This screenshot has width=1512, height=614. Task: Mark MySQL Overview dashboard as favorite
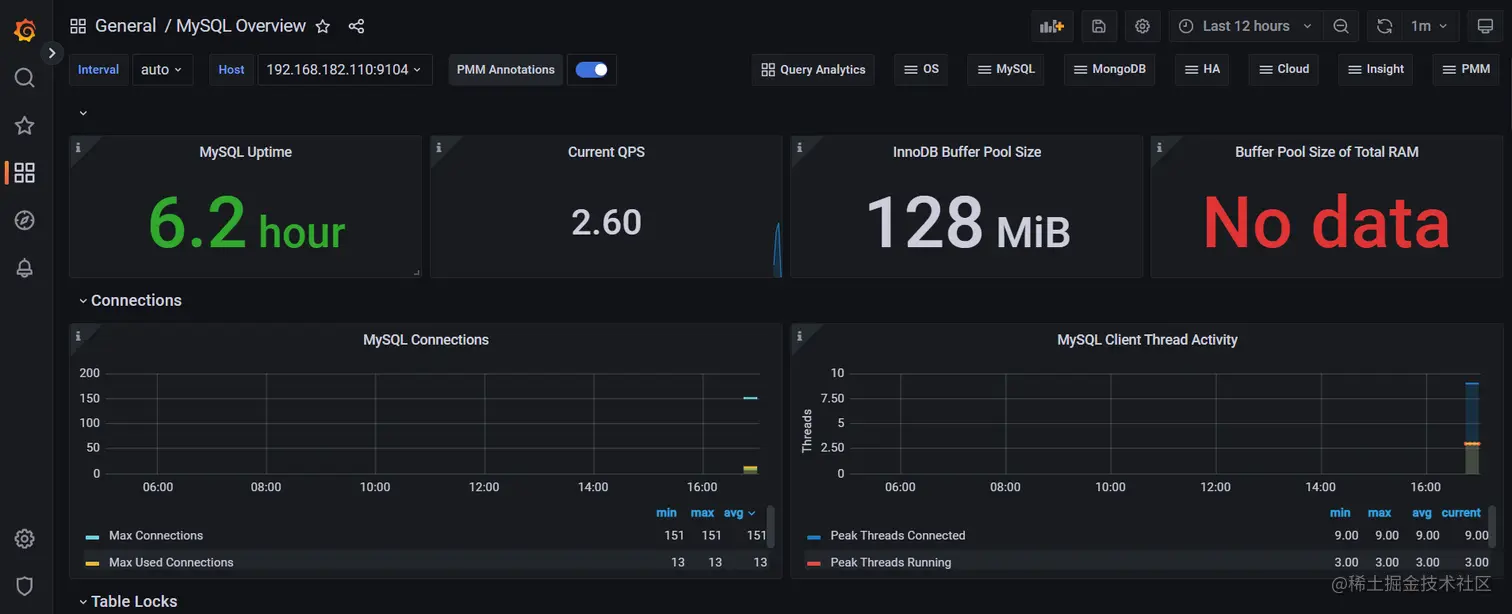coord(322,26)
